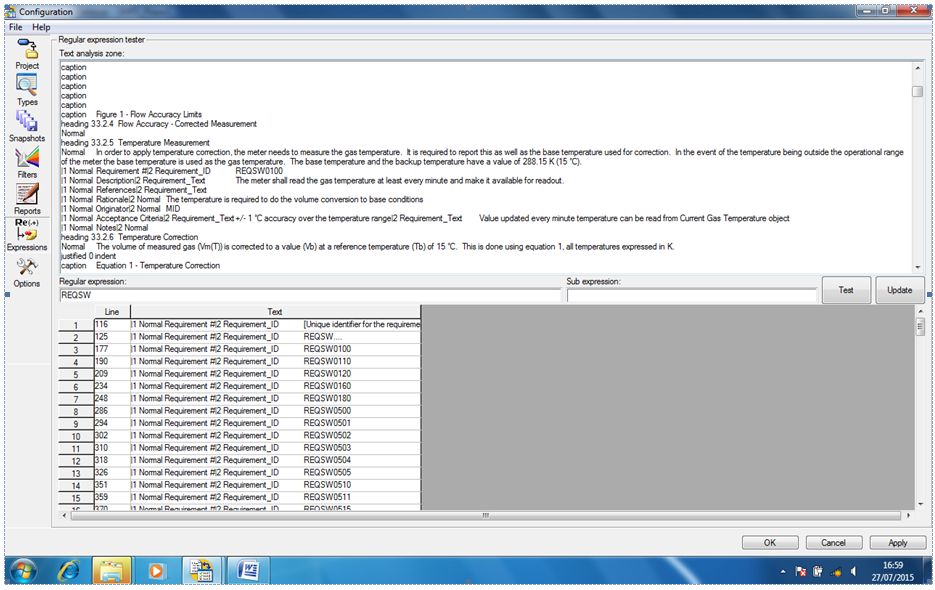Open the Project section icon
The height and width of the screenshot is (590, 935).
click(x=27, y=49)
